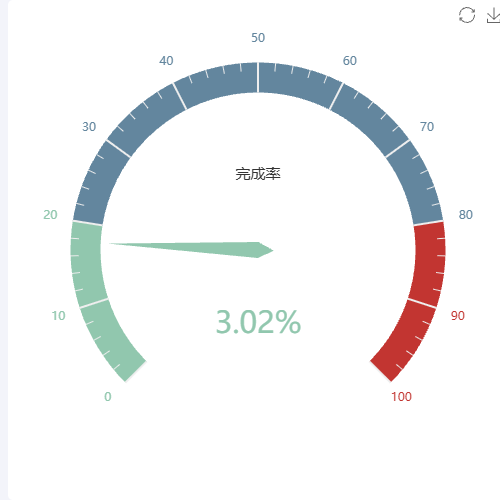Click the gauge label 70

(427, 127)
